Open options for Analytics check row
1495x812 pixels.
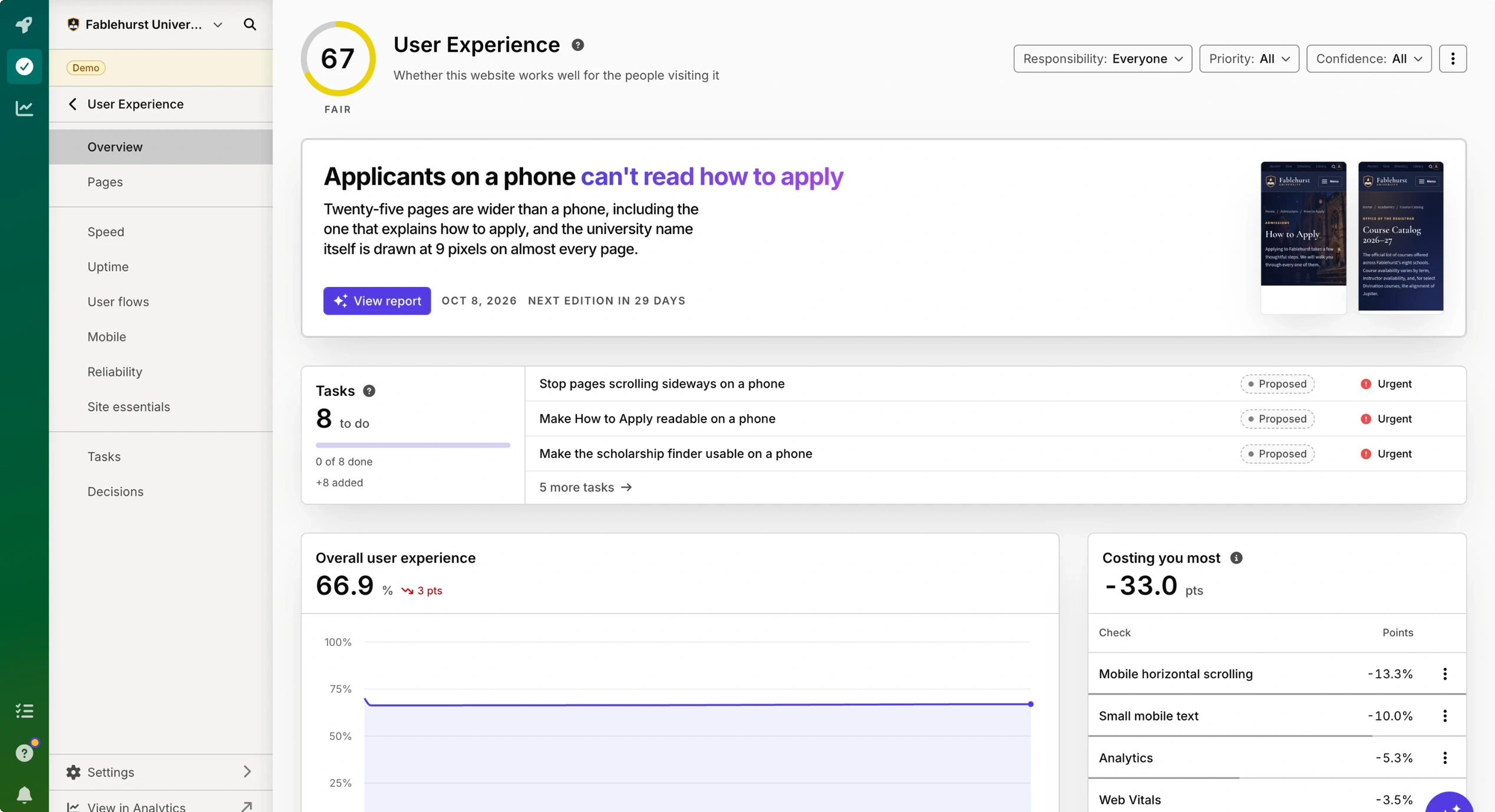pyautogui.click(x=1444, y=757)
